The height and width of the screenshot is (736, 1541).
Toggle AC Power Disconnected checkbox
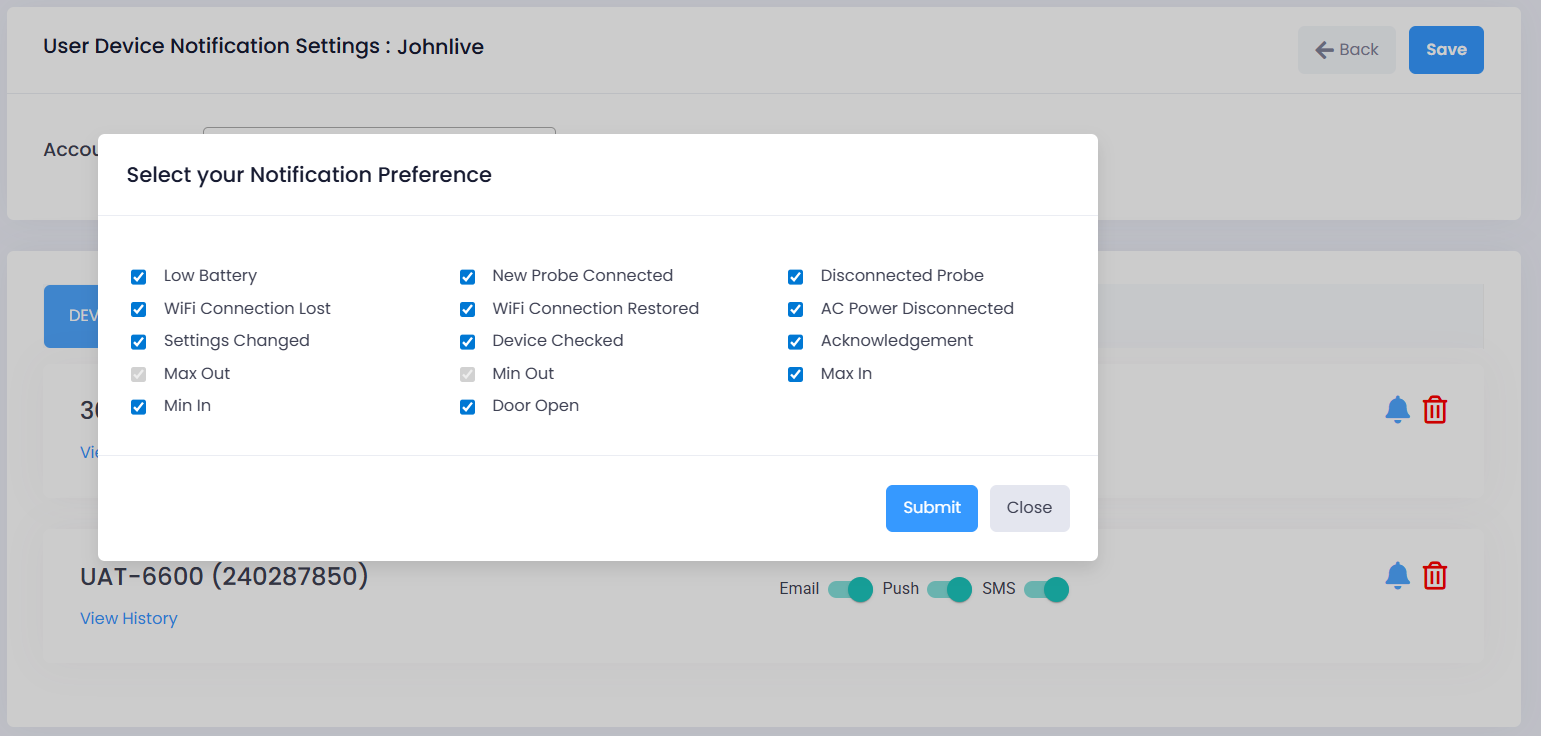pyautogui.click(x=796, y=309)
